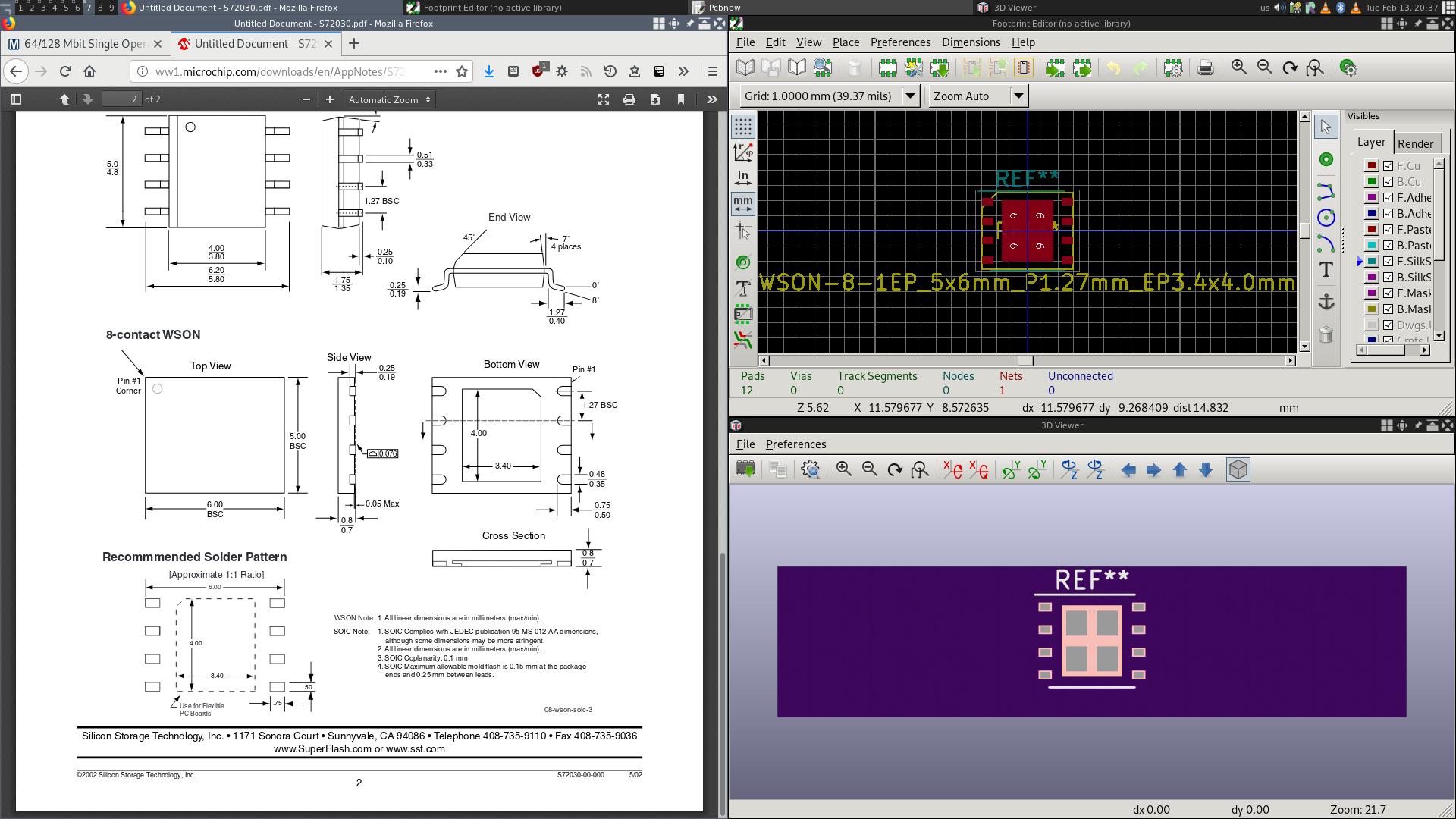Open the Dimensions menu
The image size is (1456, 819).
pos(971,42)
